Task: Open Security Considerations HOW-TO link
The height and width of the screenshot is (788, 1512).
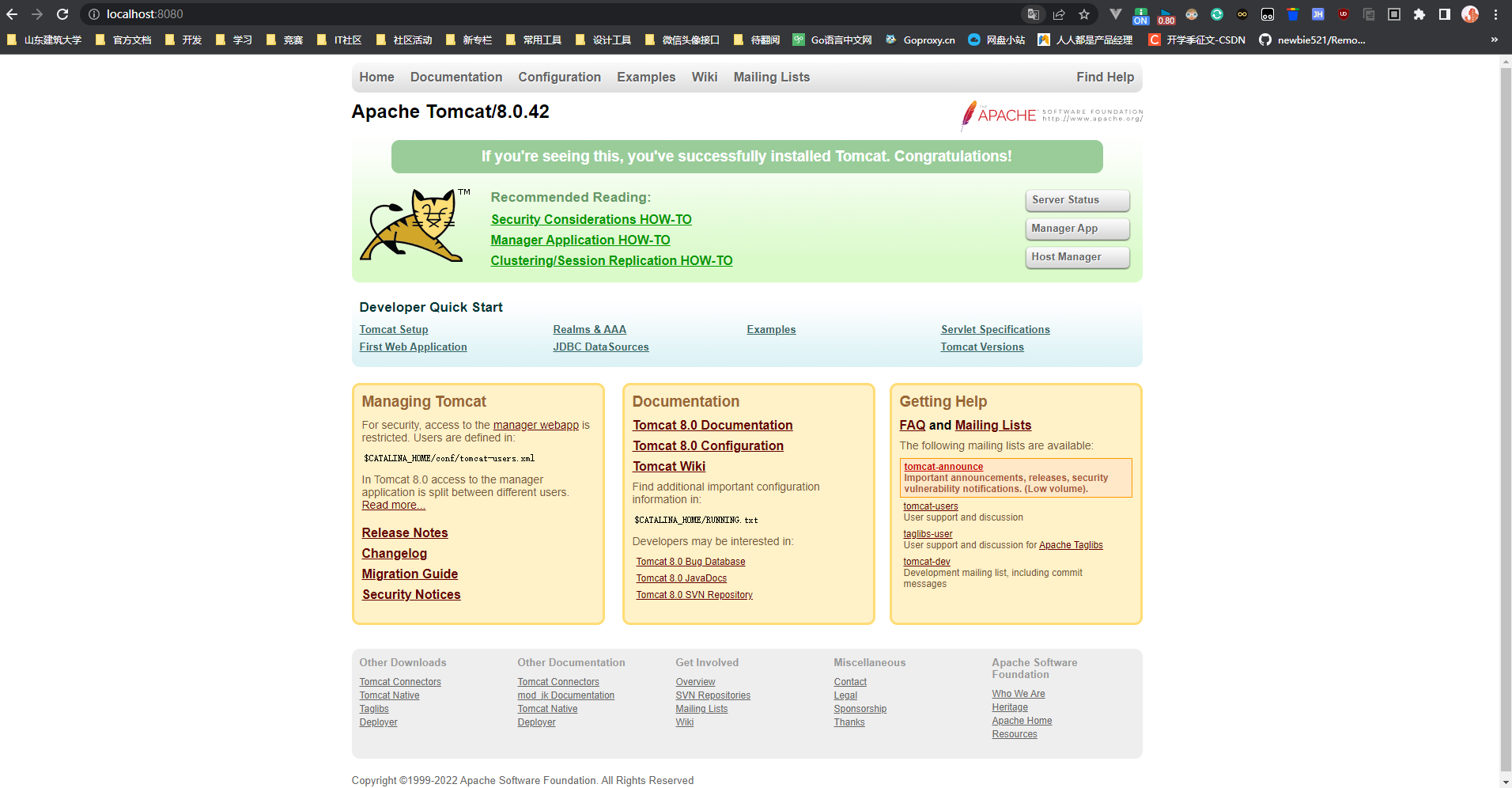Action: click(591, 219)
